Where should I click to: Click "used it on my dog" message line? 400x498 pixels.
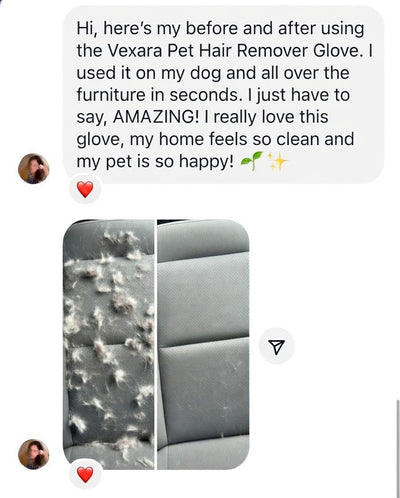[149, 73]
